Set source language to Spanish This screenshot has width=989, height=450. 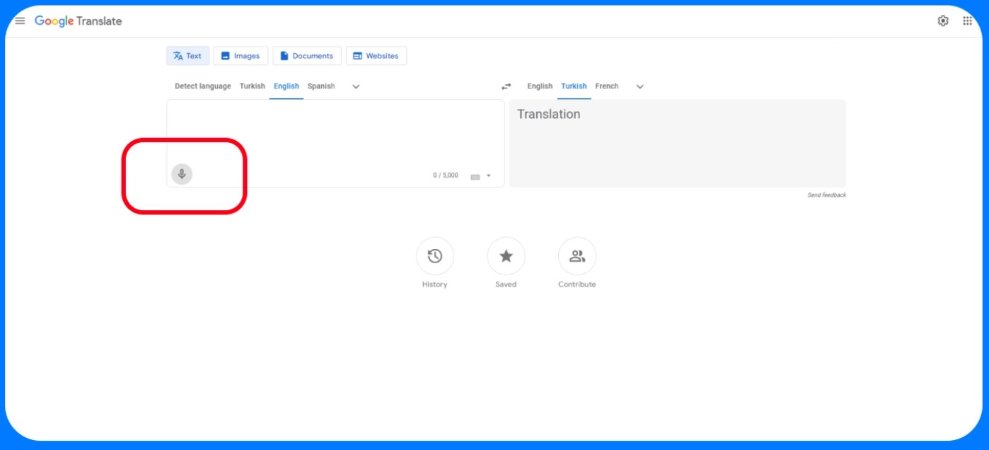321,86
